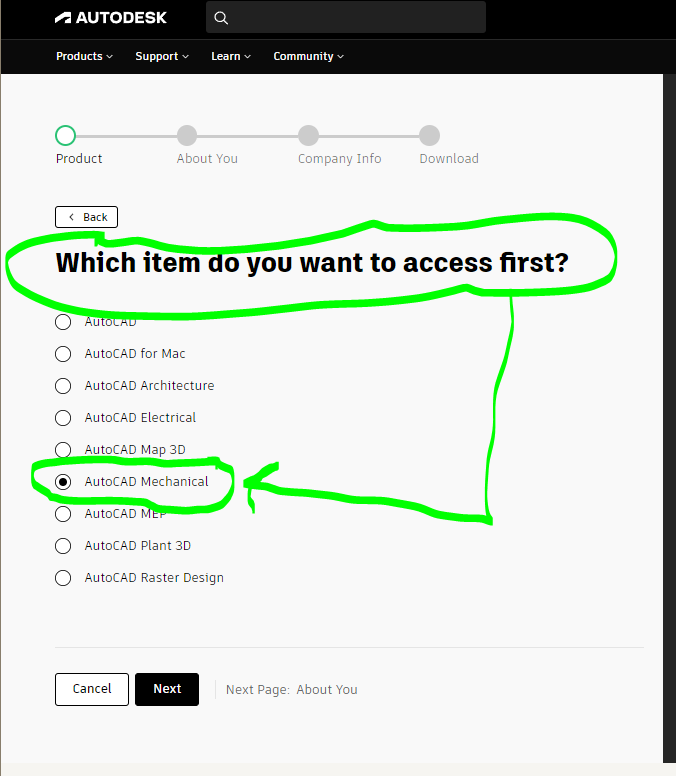Click the Autodesk logo
The image size is (676, 776).
tap(110, 17)
